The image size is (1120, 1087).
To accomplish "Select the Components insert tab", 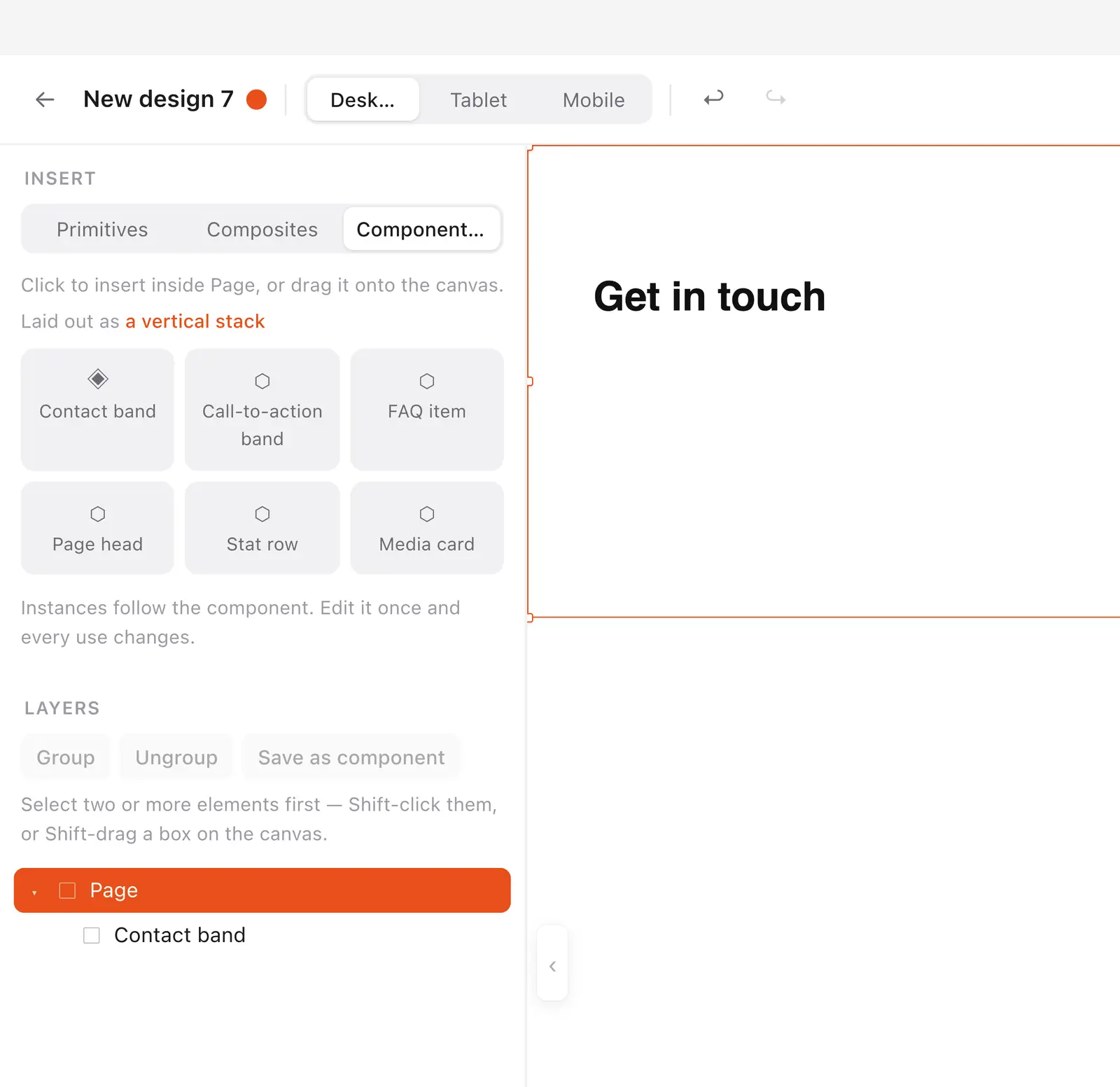I will (x=421, y=229).
